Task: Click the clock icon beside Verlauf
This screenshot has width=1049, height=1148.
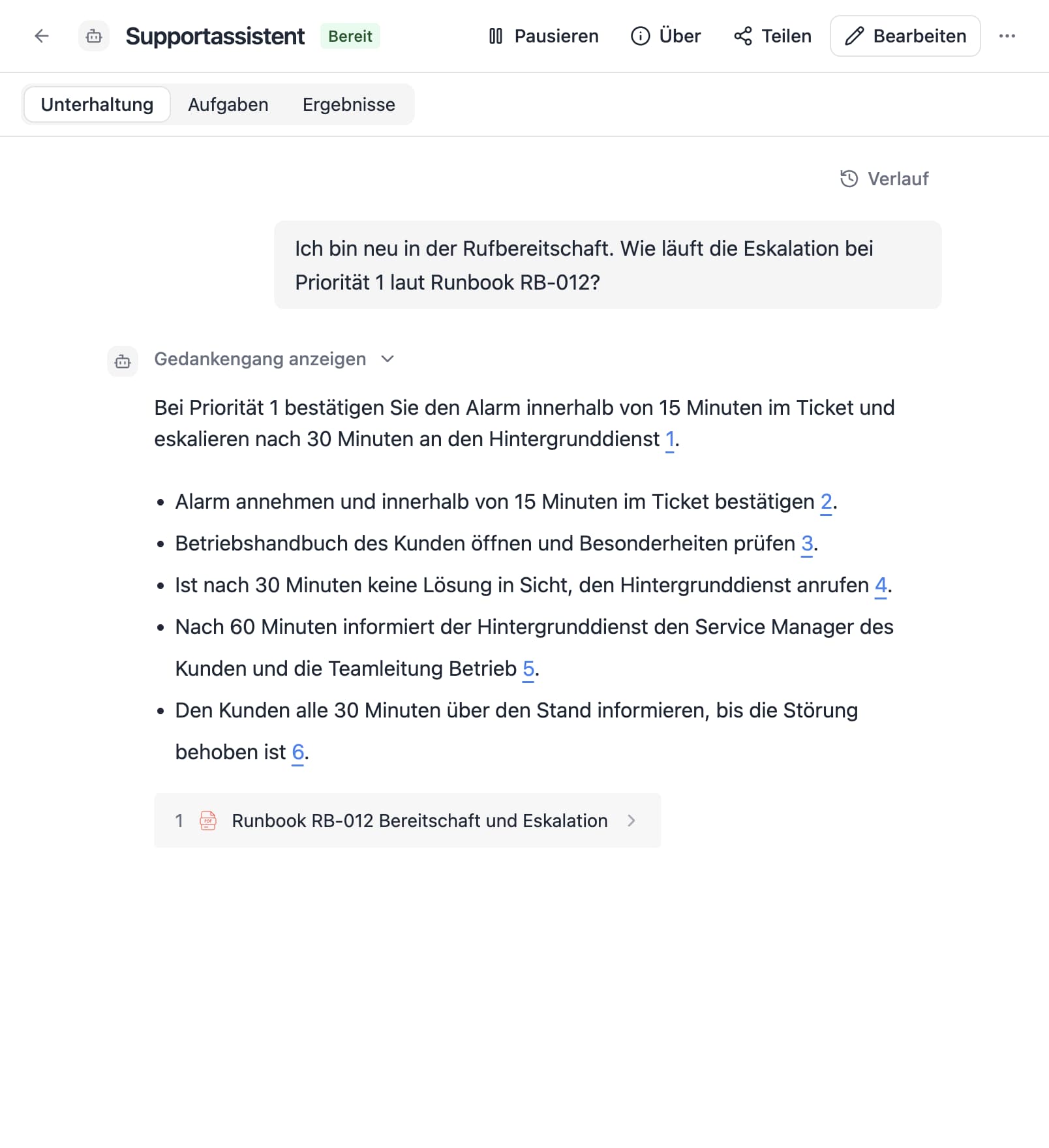Action: [849, 179]
